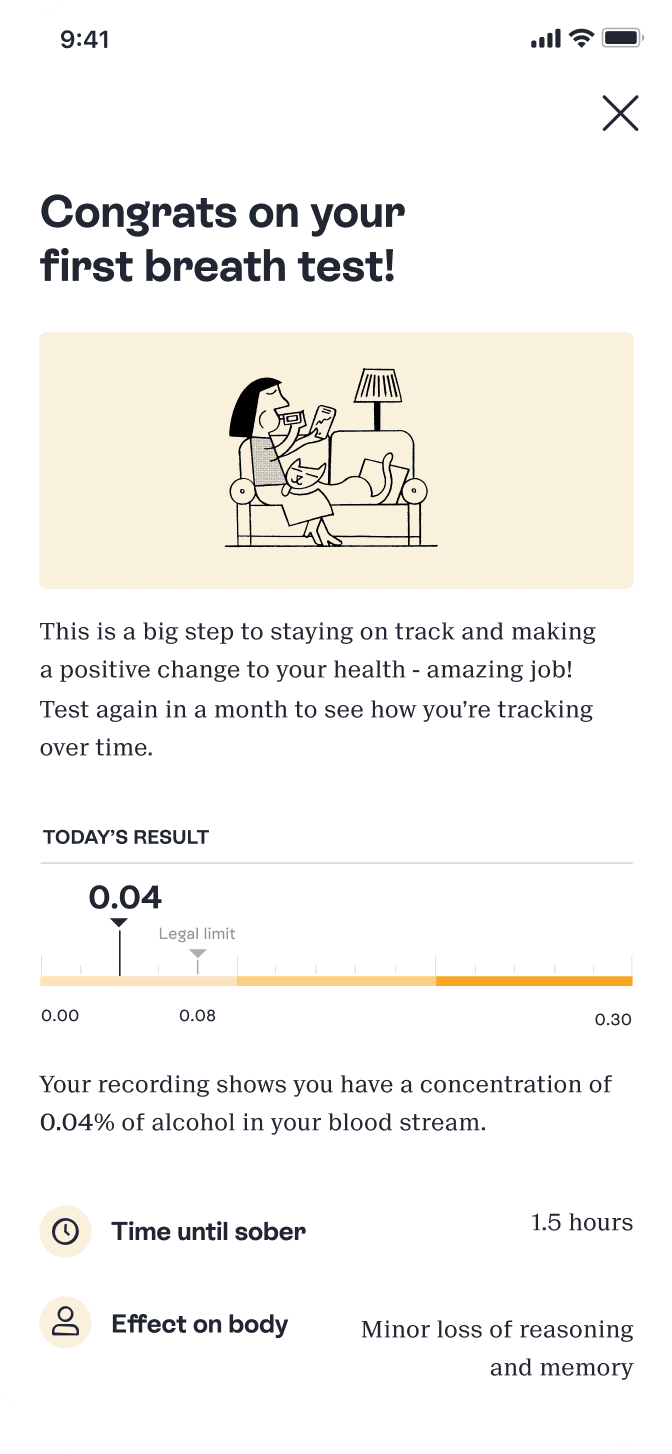Tap the 9:41 clock in status bar
Screen dimensions: 672x1454
point(85,40)
